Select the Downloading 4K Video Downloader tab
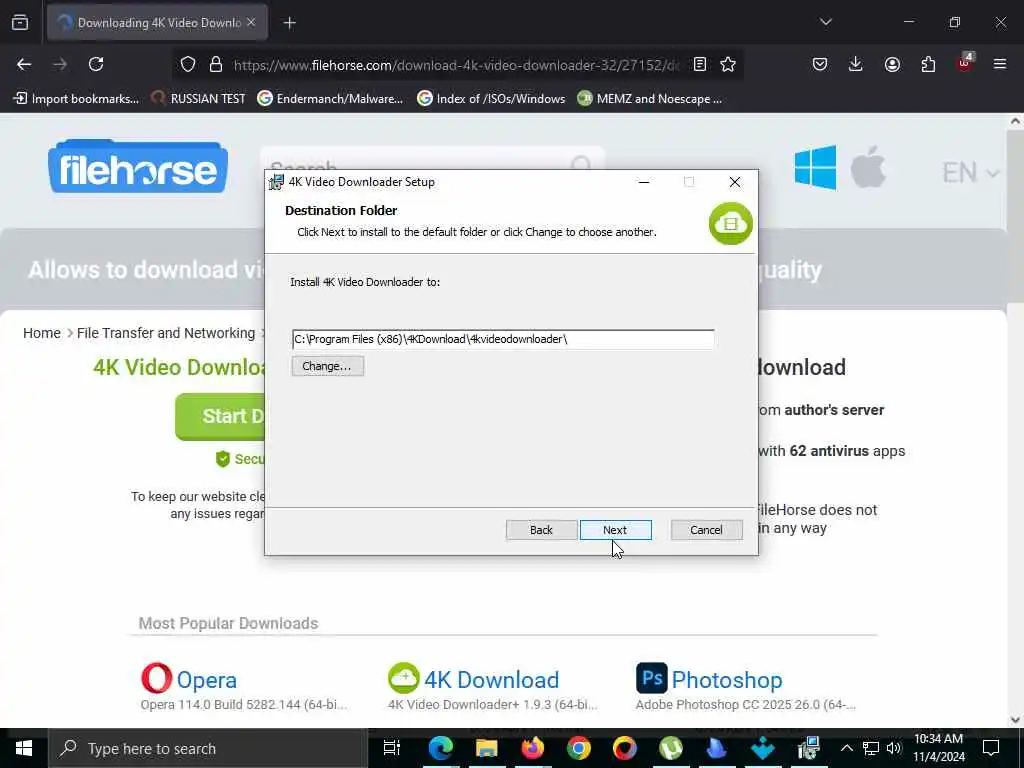This screenshot has width=1024, height=768. [x=157, y=22]
